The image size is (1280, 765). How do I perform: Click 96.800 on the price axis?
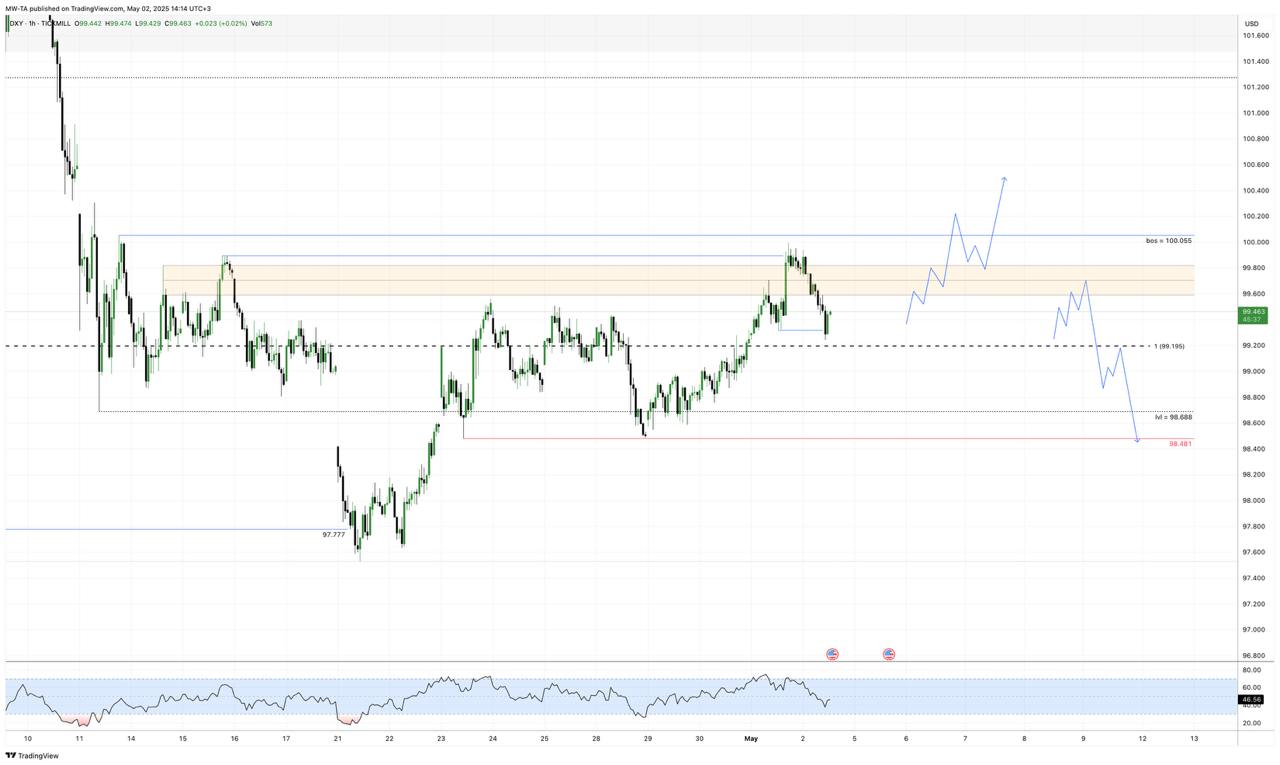[1256, 656]
